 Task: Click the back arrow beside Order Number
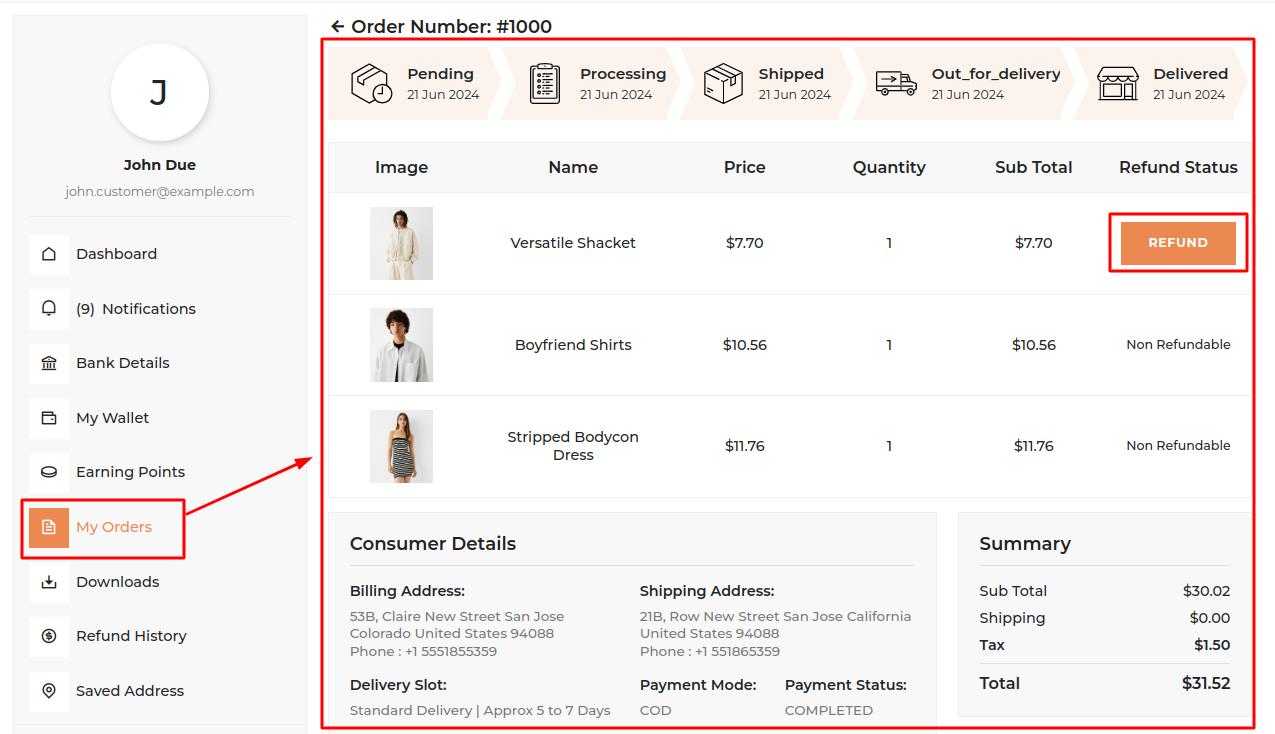coord(338,27)
